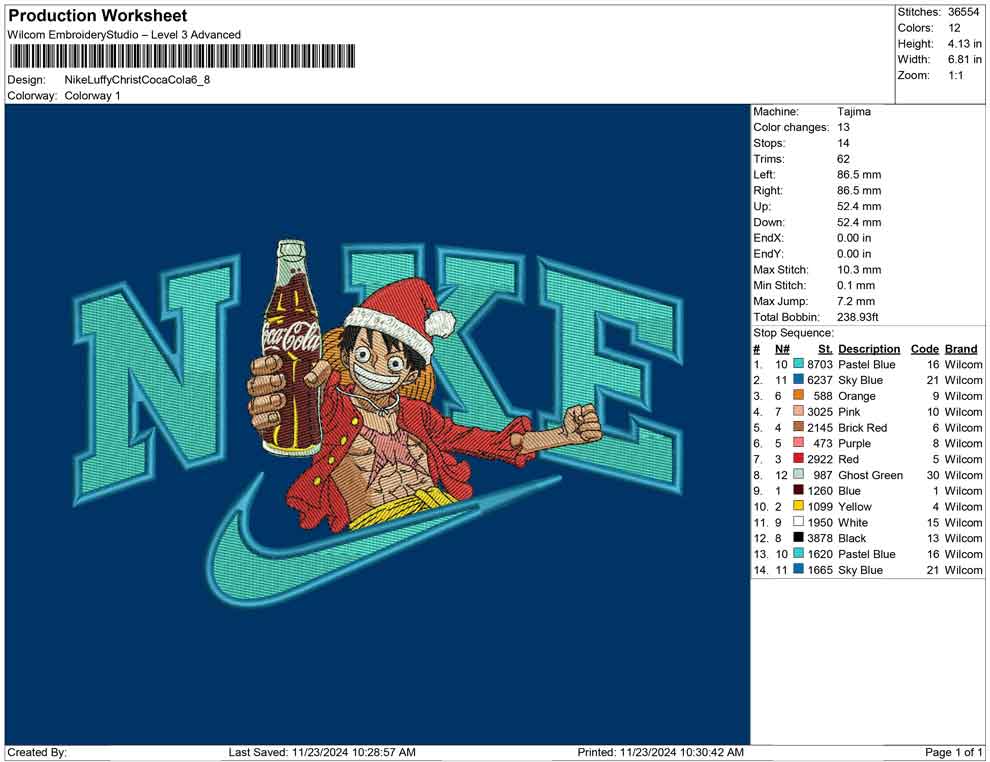Click the 'N#' column header
Image resolution: width=990 pixels, height=762 pixels.
coord(782,348)
